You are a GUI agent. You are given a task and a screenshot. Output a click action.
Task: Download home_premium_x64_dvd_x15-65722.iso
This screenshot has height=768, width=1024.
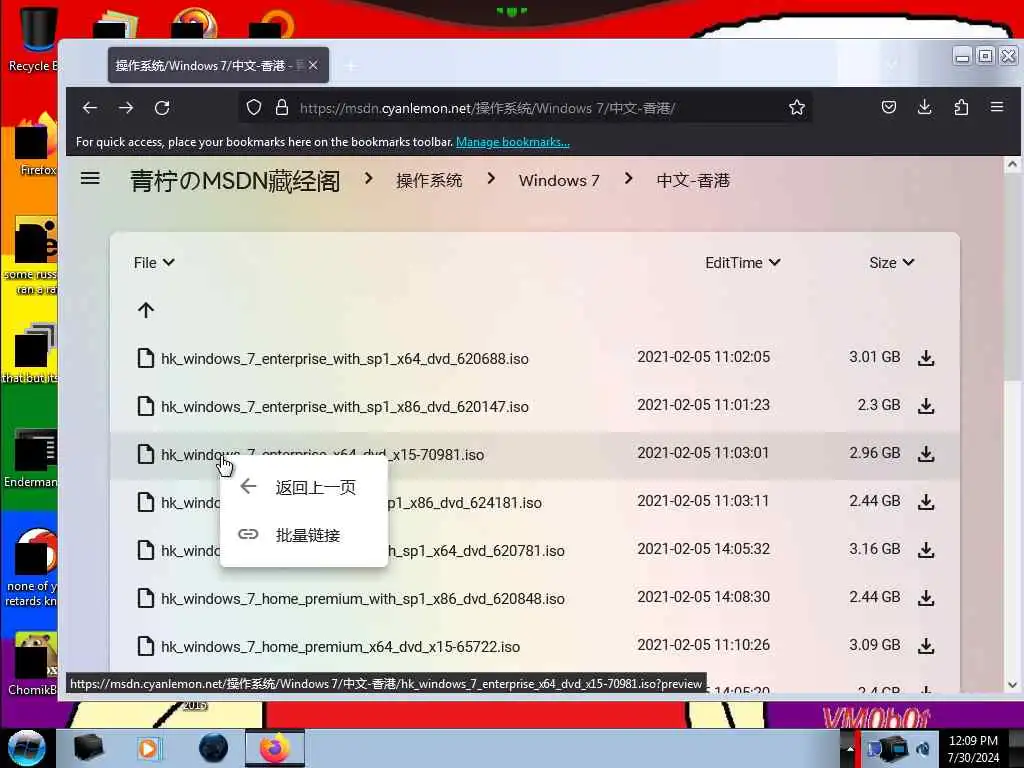(926, 646)
